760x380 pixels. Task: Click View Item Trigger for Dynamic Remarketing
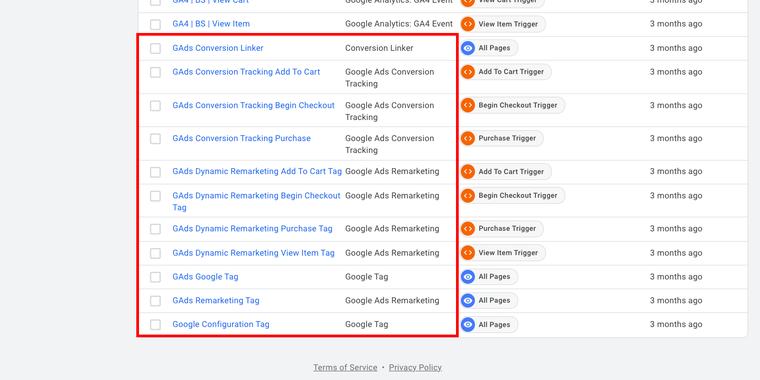(x=503, y=253)
